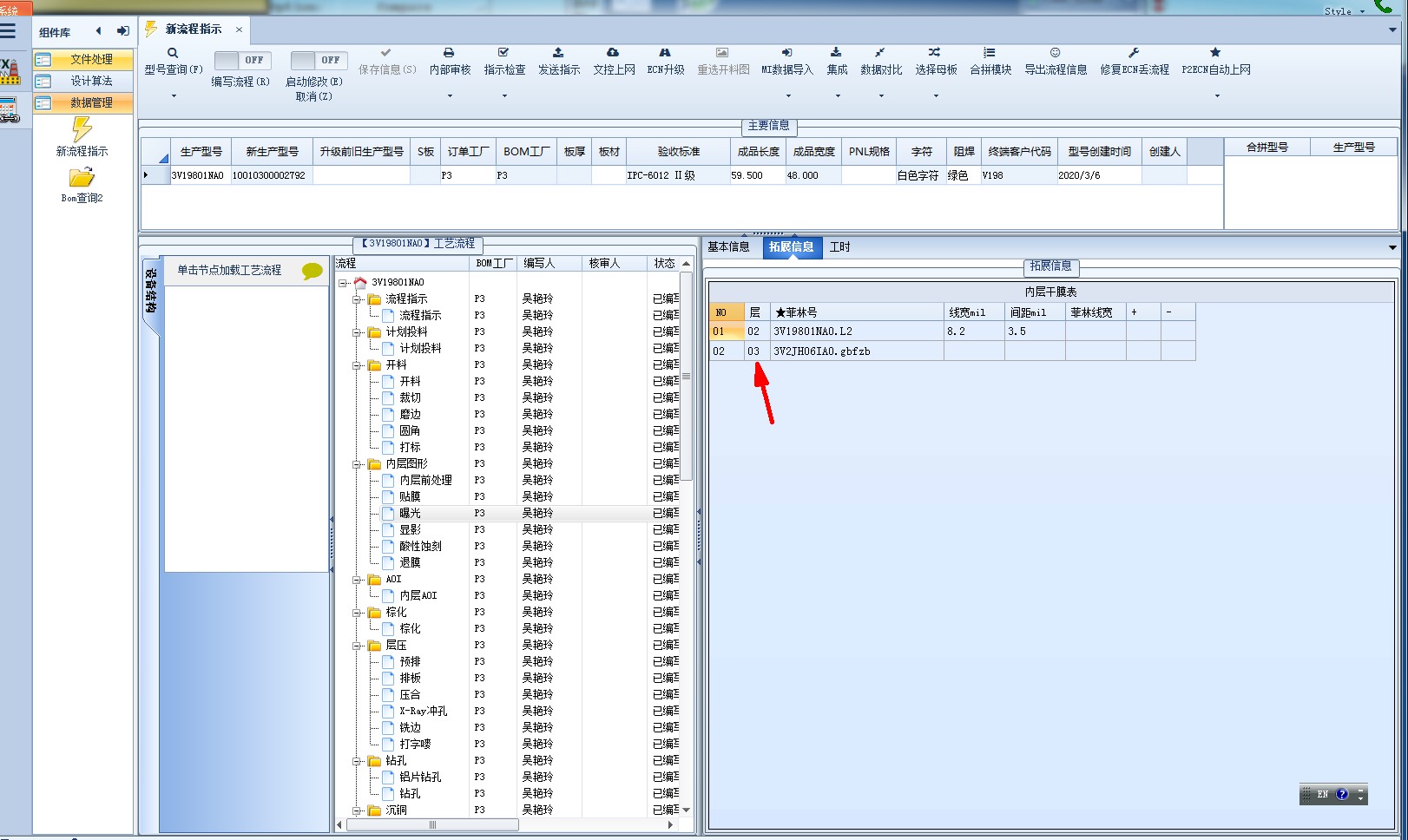Select the 酸性蚀刻 process tree node

pos(420,547)
